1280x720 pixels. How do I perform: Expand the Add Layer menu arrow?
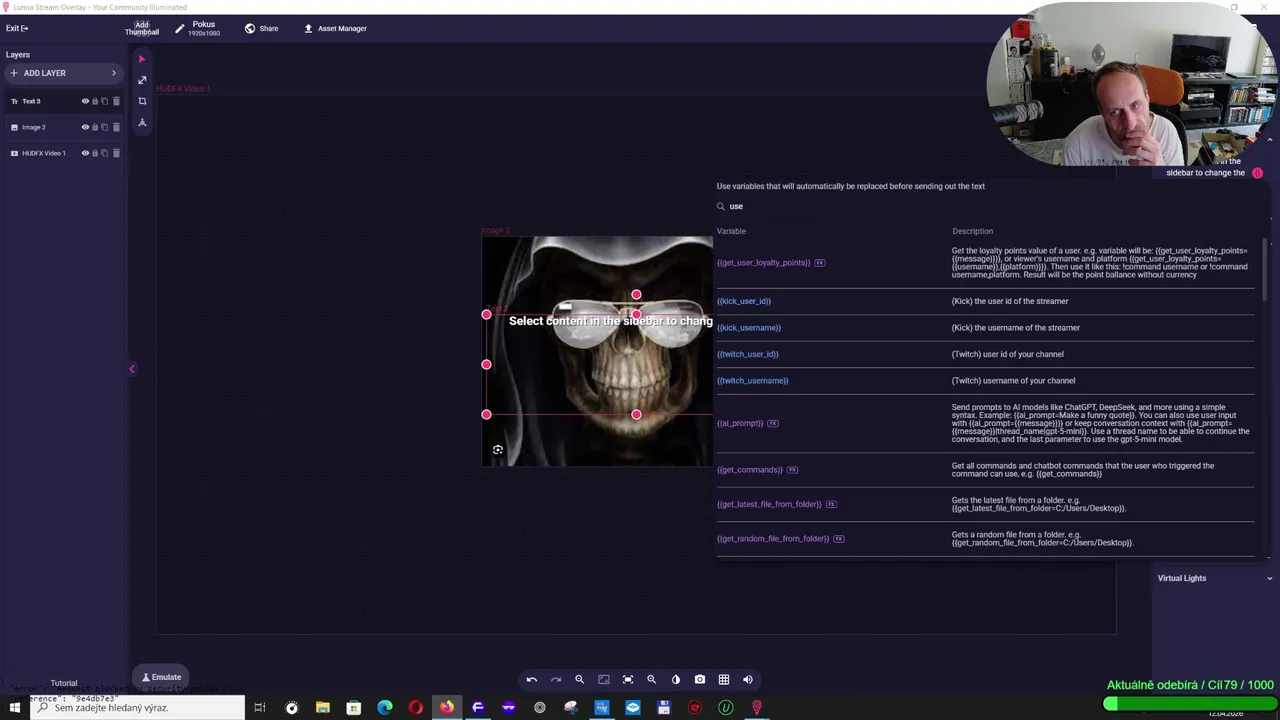click(x=113, y=73)
